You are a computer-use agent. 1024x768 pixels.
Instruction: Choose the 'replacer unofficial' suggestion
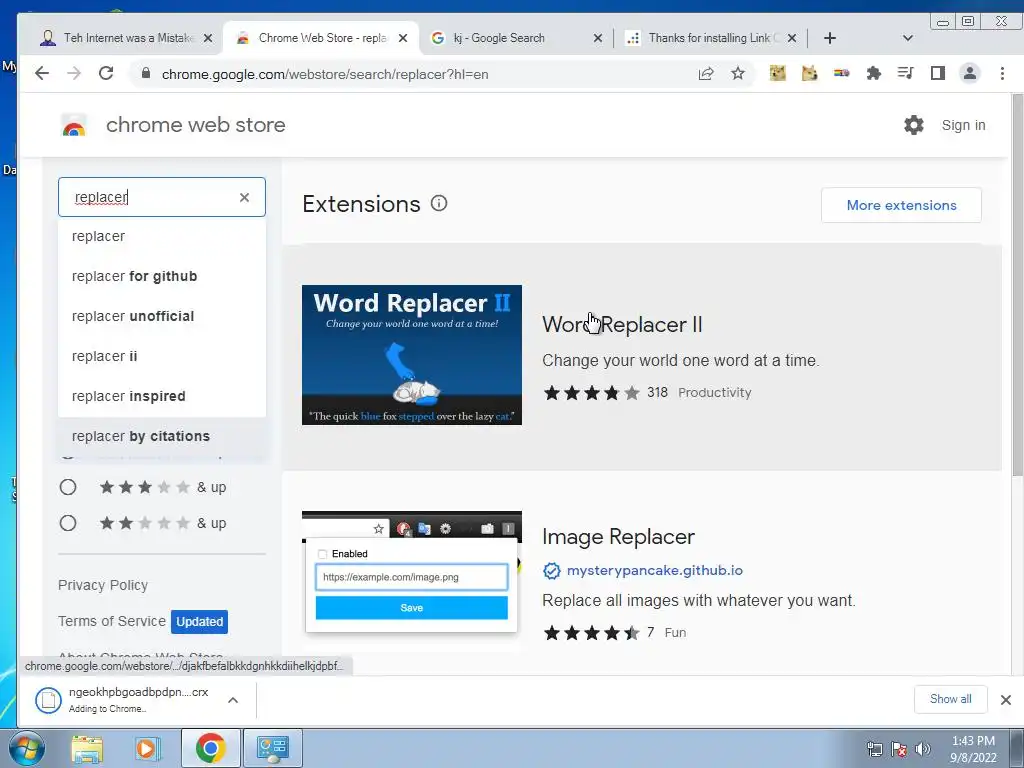[x=162, y=316]
